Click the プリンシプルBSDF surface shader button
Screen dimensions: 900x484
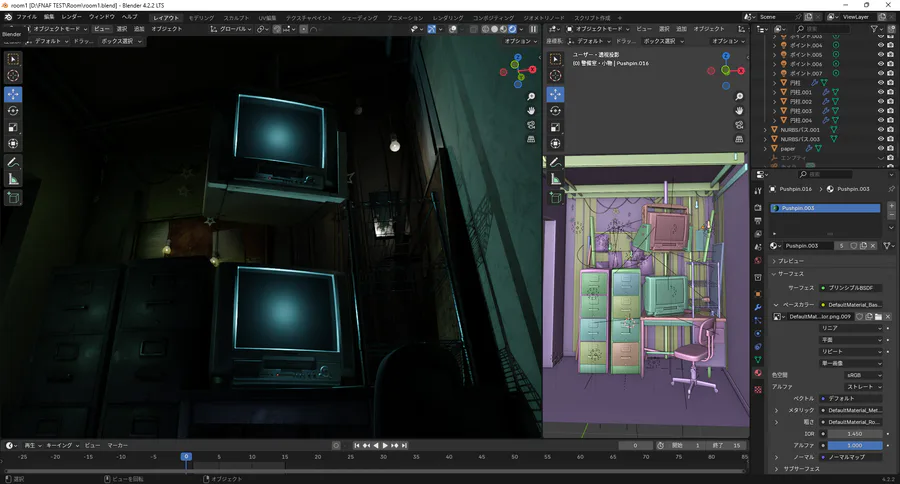pos(851,288)
